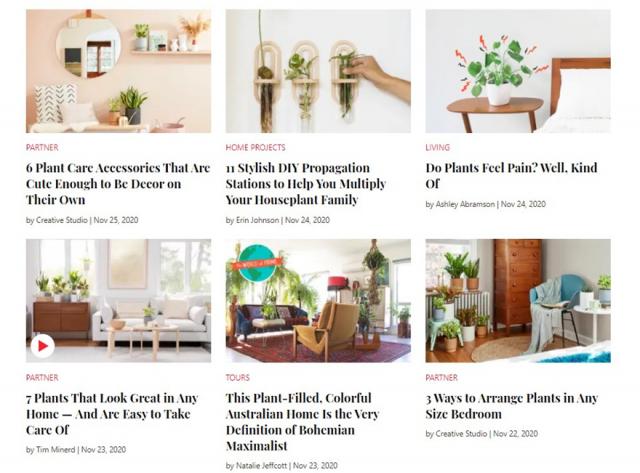Open the Australian bohemian home image
Image resolution: width=640 pixels, height=473 pixels.
tap(318, 301)
